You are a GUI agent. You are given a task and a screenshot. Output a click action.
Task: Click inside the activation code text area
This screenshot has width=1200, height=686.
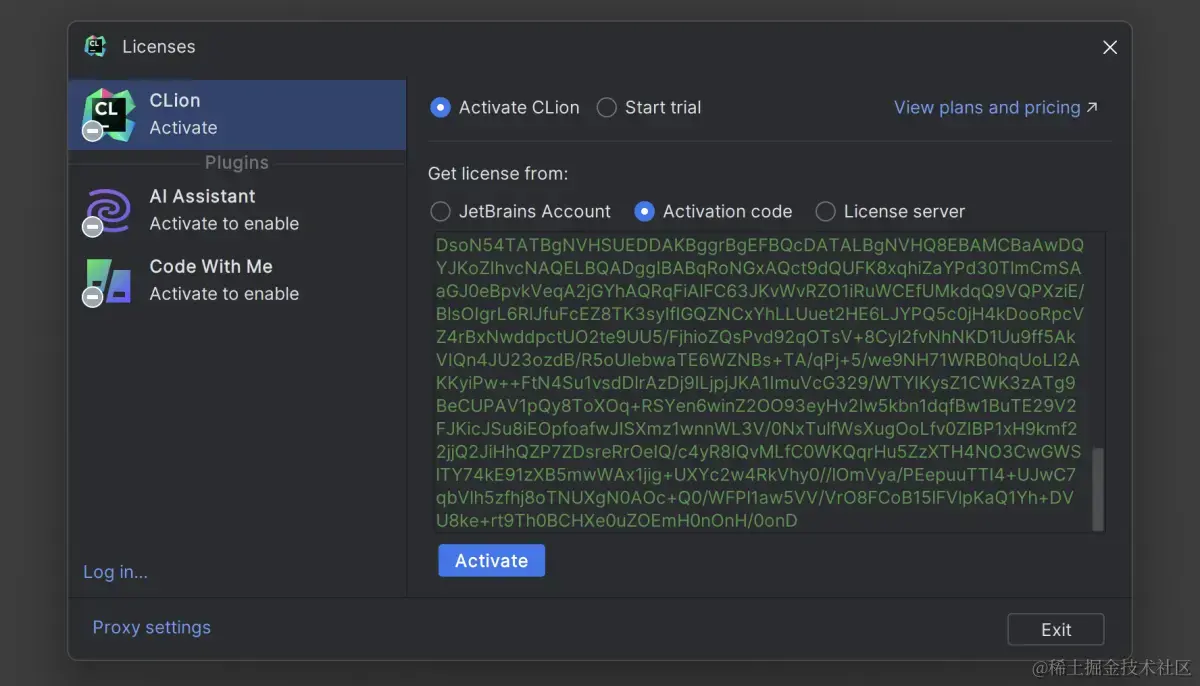pos(768,382)
